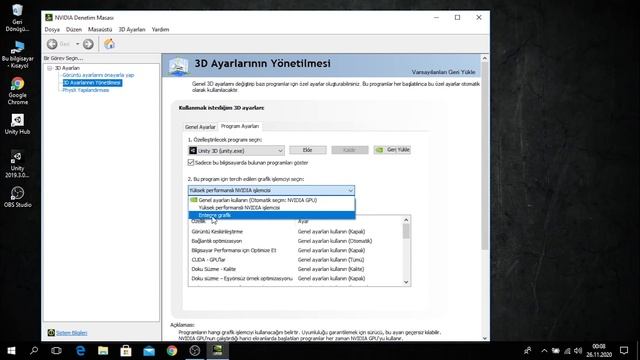Open OBS Studio taskbar icon

[195, 351]
